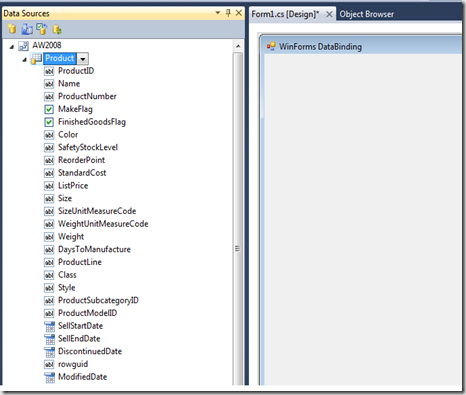The width and height of the screenshot is (466, 395).
Task: Click the textbox icon beside SafetyStockLevel
Action: click(49, 148)
